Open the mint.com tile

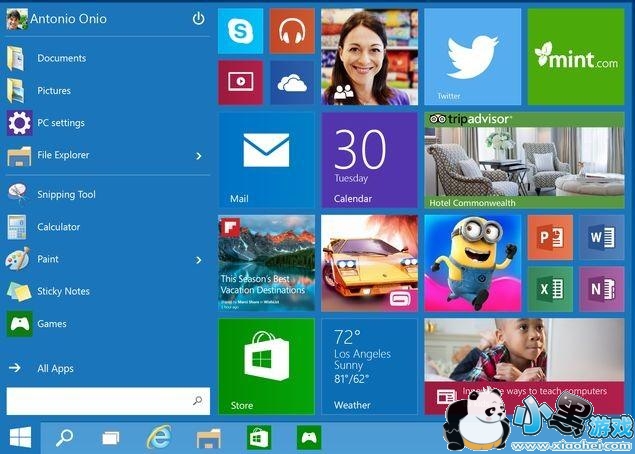click(x=576, y=57)
